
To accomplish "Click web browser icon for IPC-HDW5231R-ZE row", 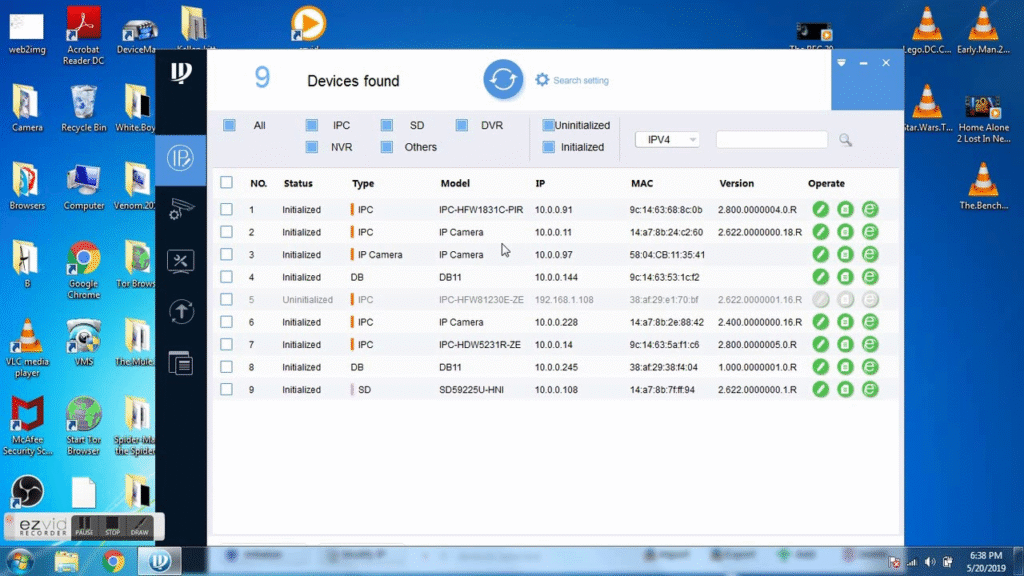I will (870, 345).
